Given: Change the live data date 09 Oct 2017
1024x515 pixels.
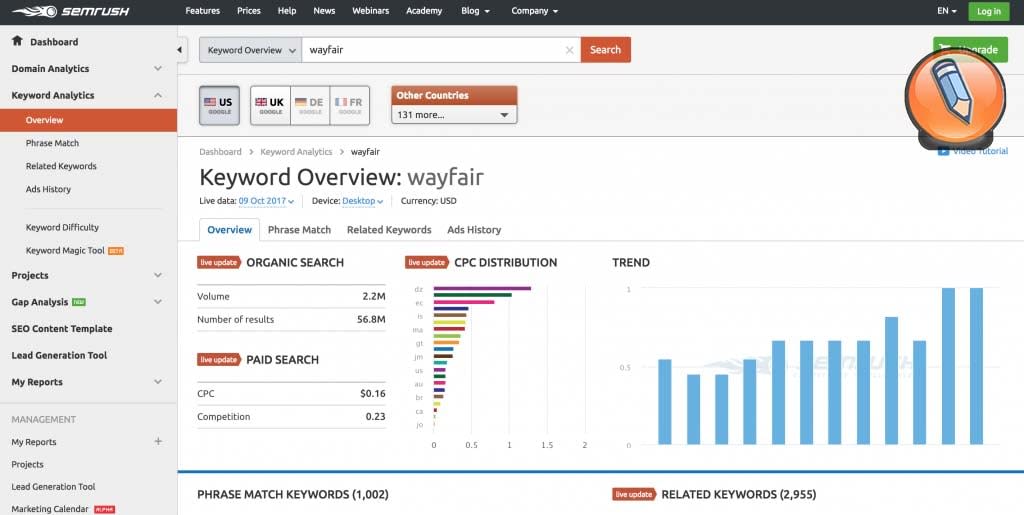Looking at the screenshot, I should 266,201.
